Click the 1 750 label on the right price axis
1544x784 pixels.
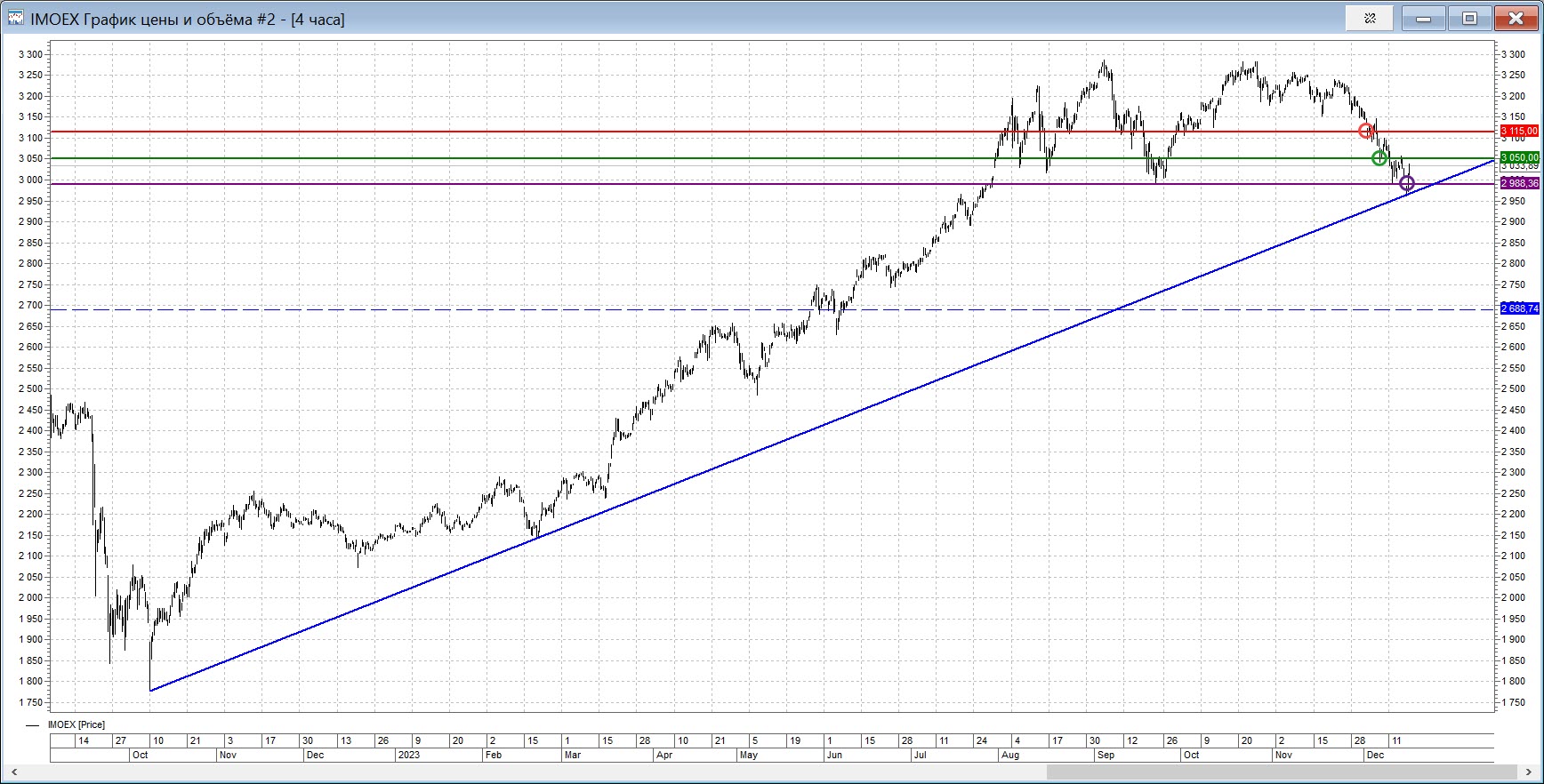point(1514,702)
